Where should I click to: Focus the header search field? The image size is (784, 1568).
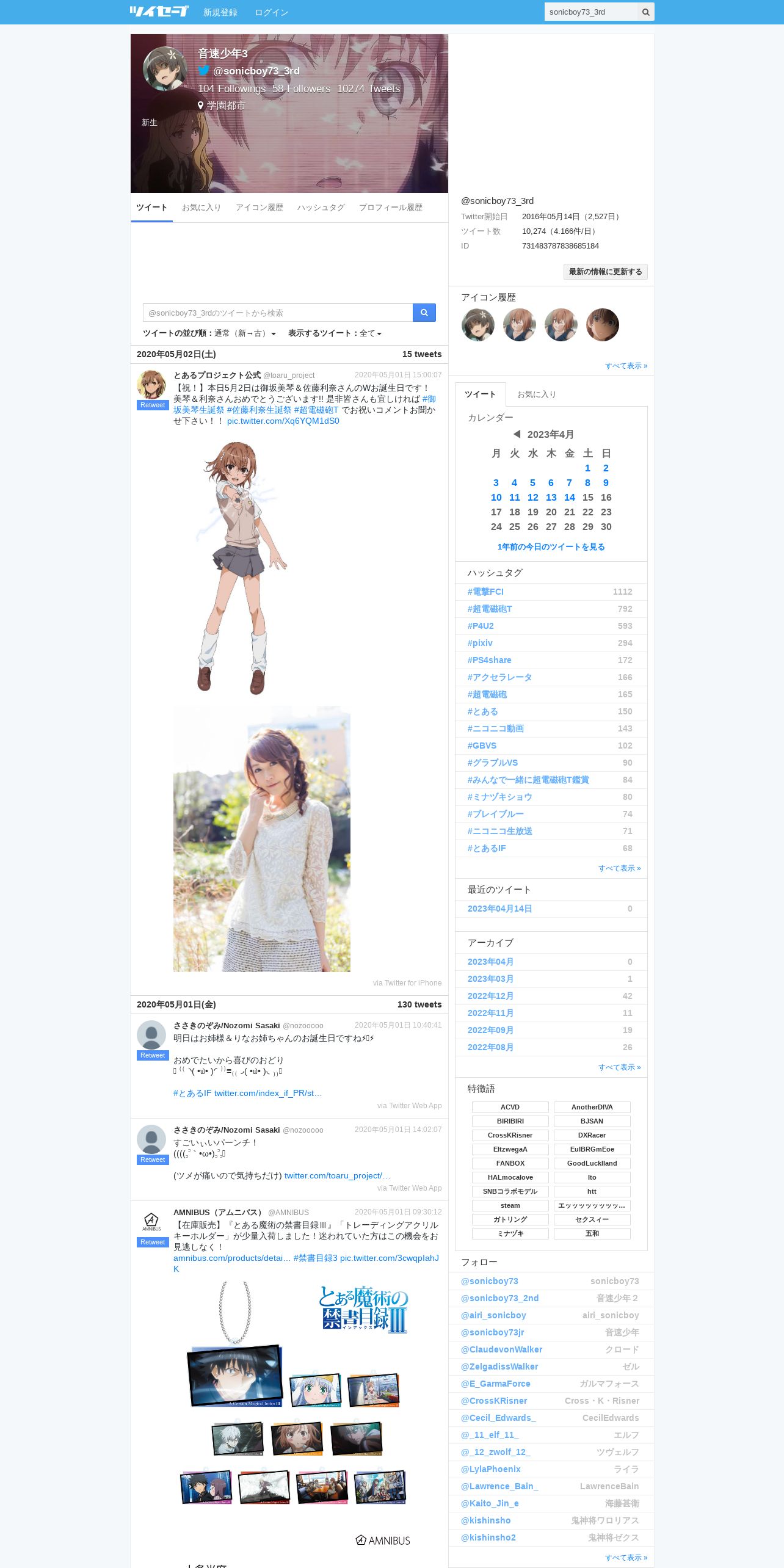pos(591,12)
